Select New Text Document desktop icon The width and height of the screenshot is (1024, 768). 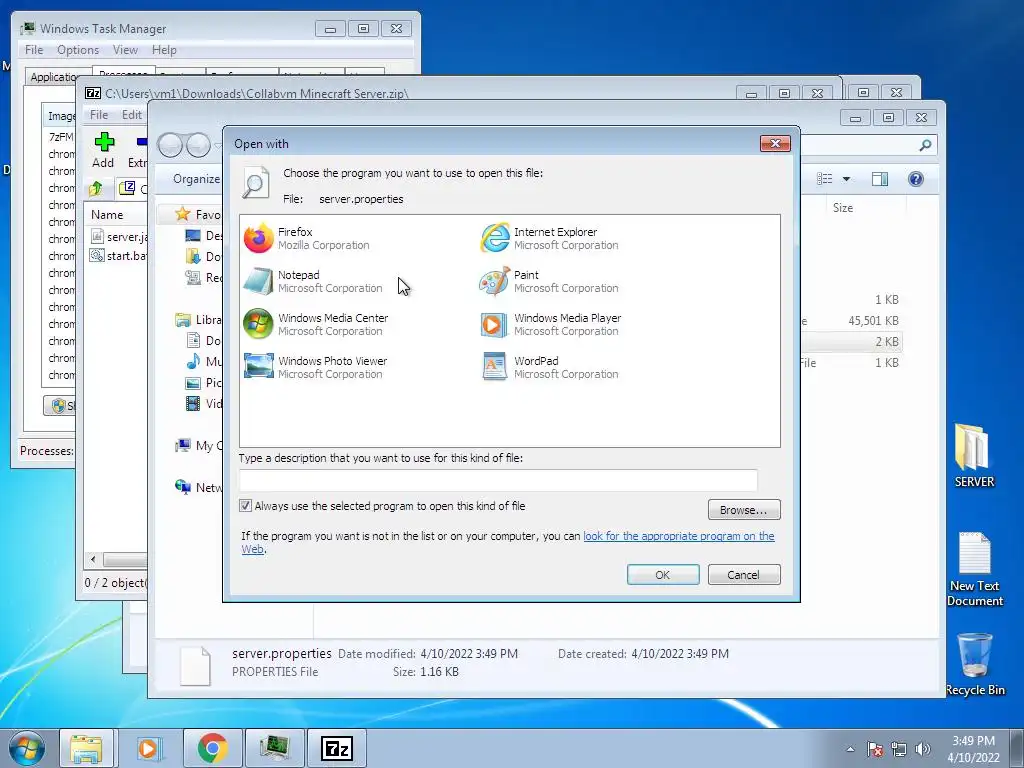pyautogui.click(x=975, y=570)
